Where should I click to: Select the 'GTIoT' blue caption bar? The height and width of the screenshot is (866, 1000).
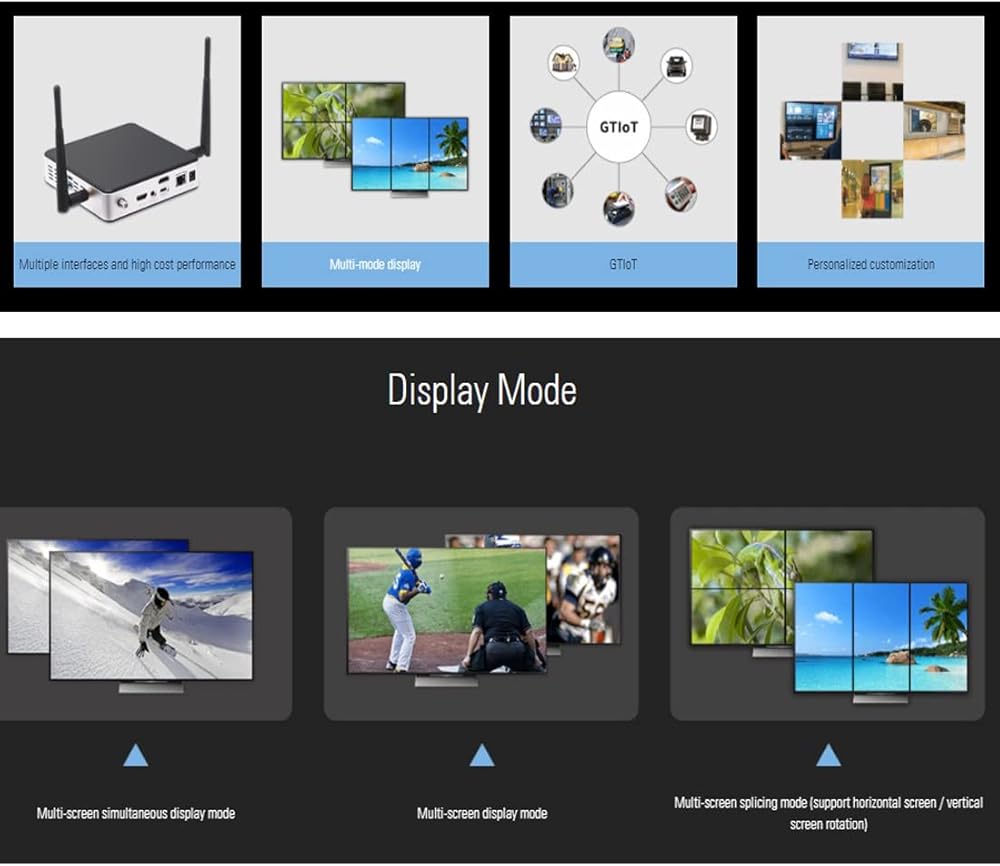click(623, 265)
